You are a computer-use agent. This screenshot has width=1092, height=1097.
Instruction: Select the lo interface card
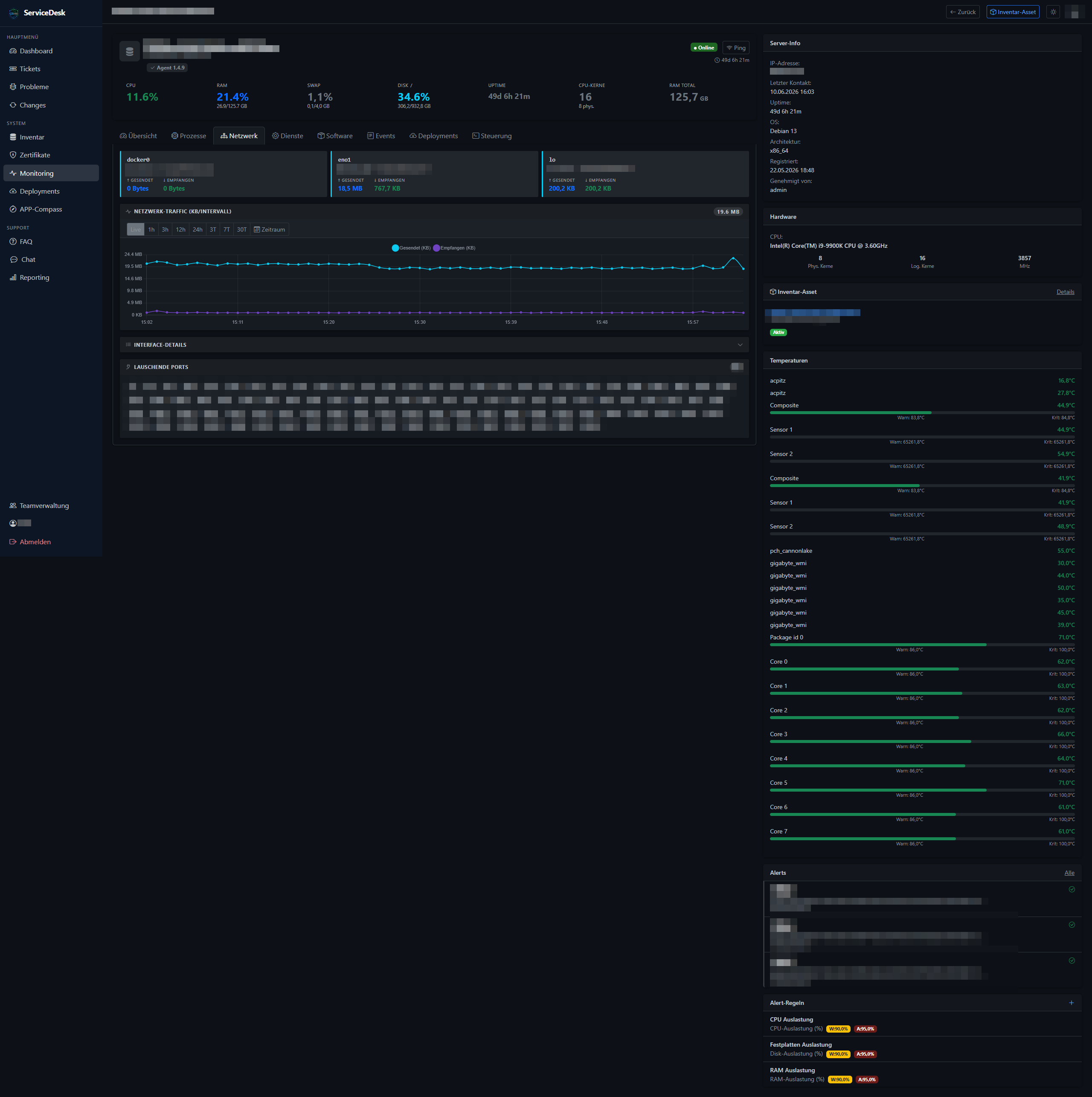pyautogui.click(x=645, y=174)
